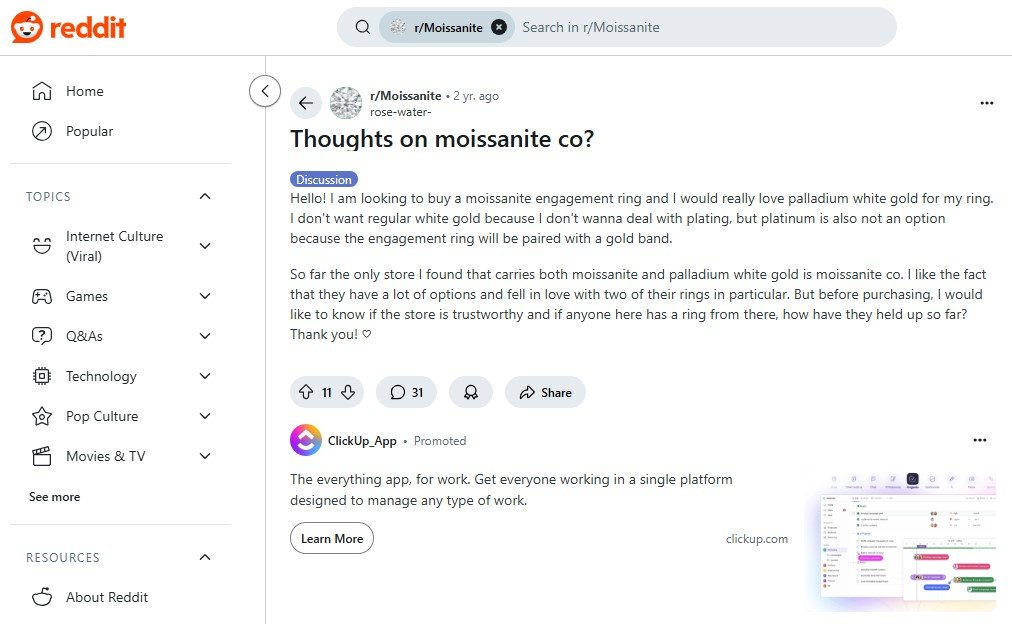Remove the r/Moissanite search filter

click(x=499, y=27)
